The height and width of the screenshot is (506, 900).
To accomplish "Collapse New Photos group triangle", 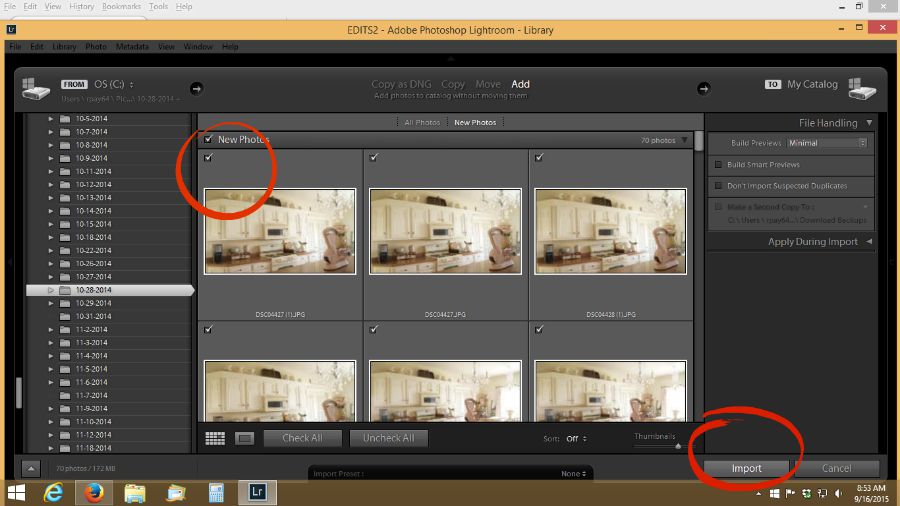I will point(684,140).
